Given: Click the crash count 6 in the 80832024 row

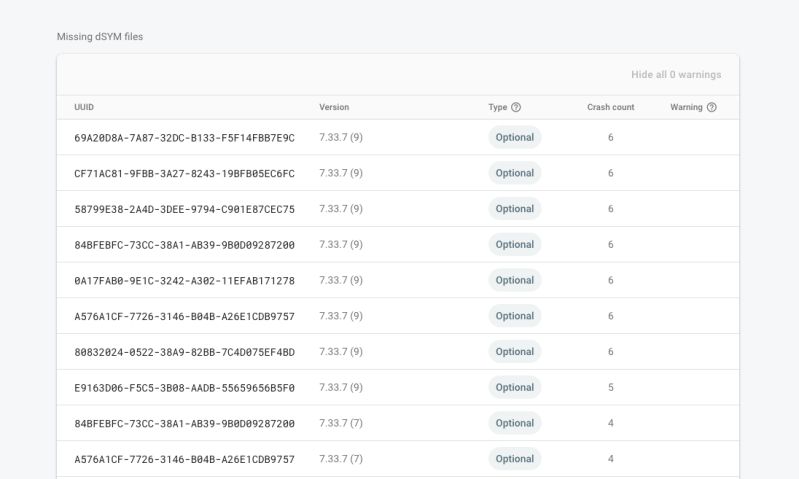Looking at the screenshot, I should [610, 352].
